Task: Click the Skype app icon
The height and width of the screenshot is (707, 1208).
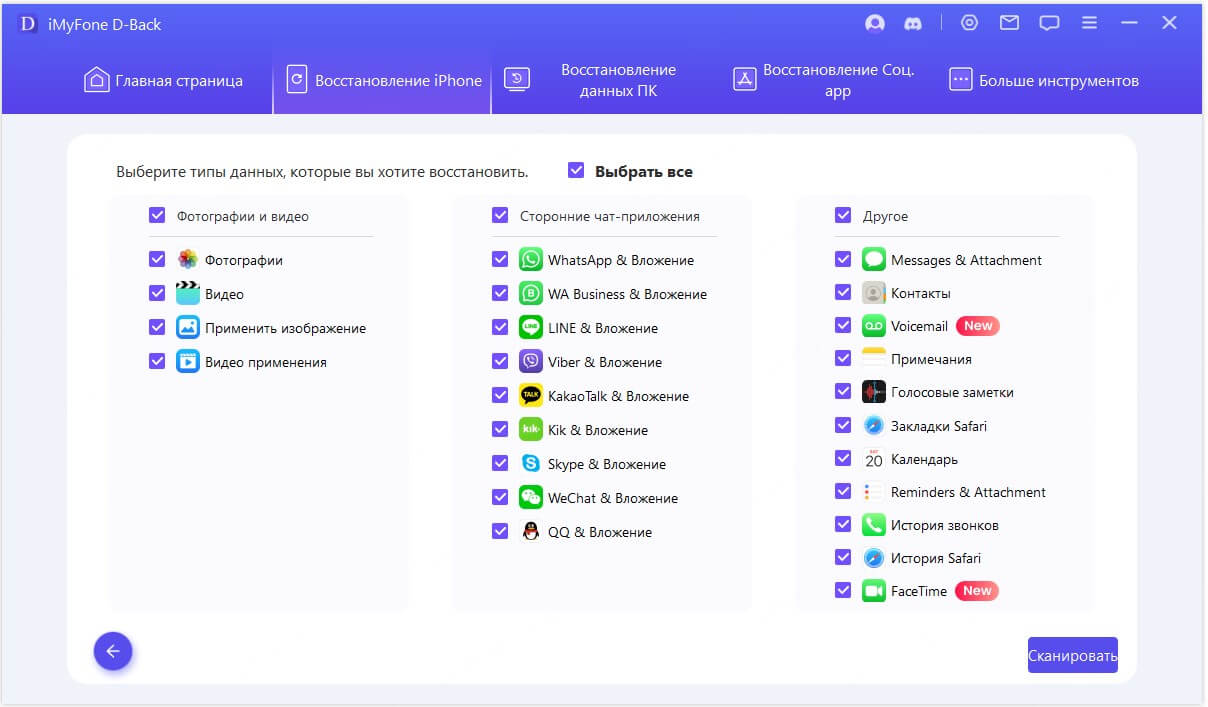Action: coord(530,464)
